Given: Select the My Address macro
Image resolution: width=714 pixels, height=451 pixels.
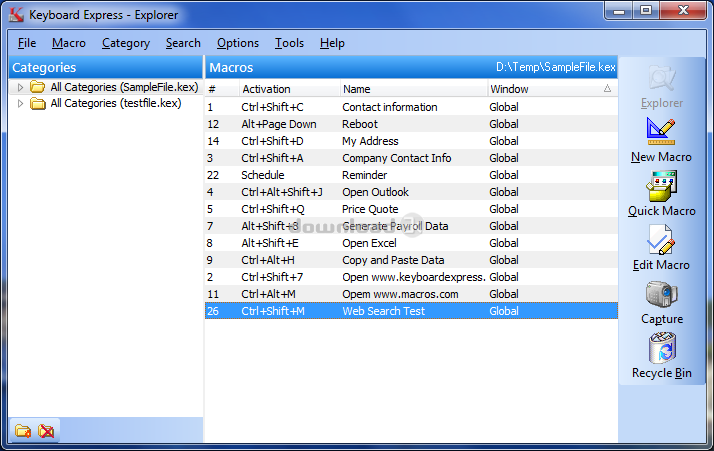Looking at the screenshot, I should (411, 141).
